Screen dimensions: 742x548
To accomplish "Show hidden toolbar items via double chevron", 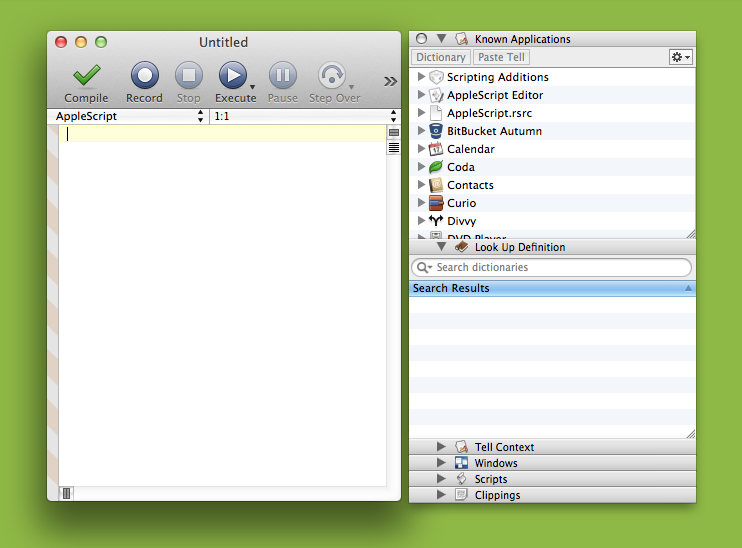I will (x=390, y=81).
